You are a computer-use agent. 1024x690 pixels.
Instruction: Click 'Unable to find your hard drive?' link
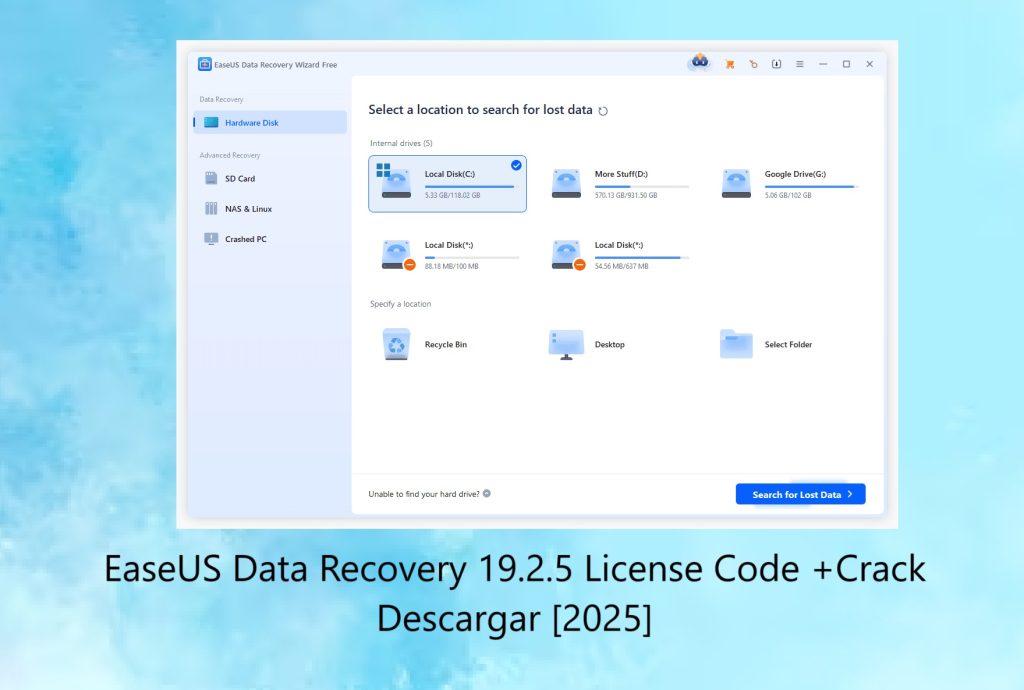click(x=424, y=494)
